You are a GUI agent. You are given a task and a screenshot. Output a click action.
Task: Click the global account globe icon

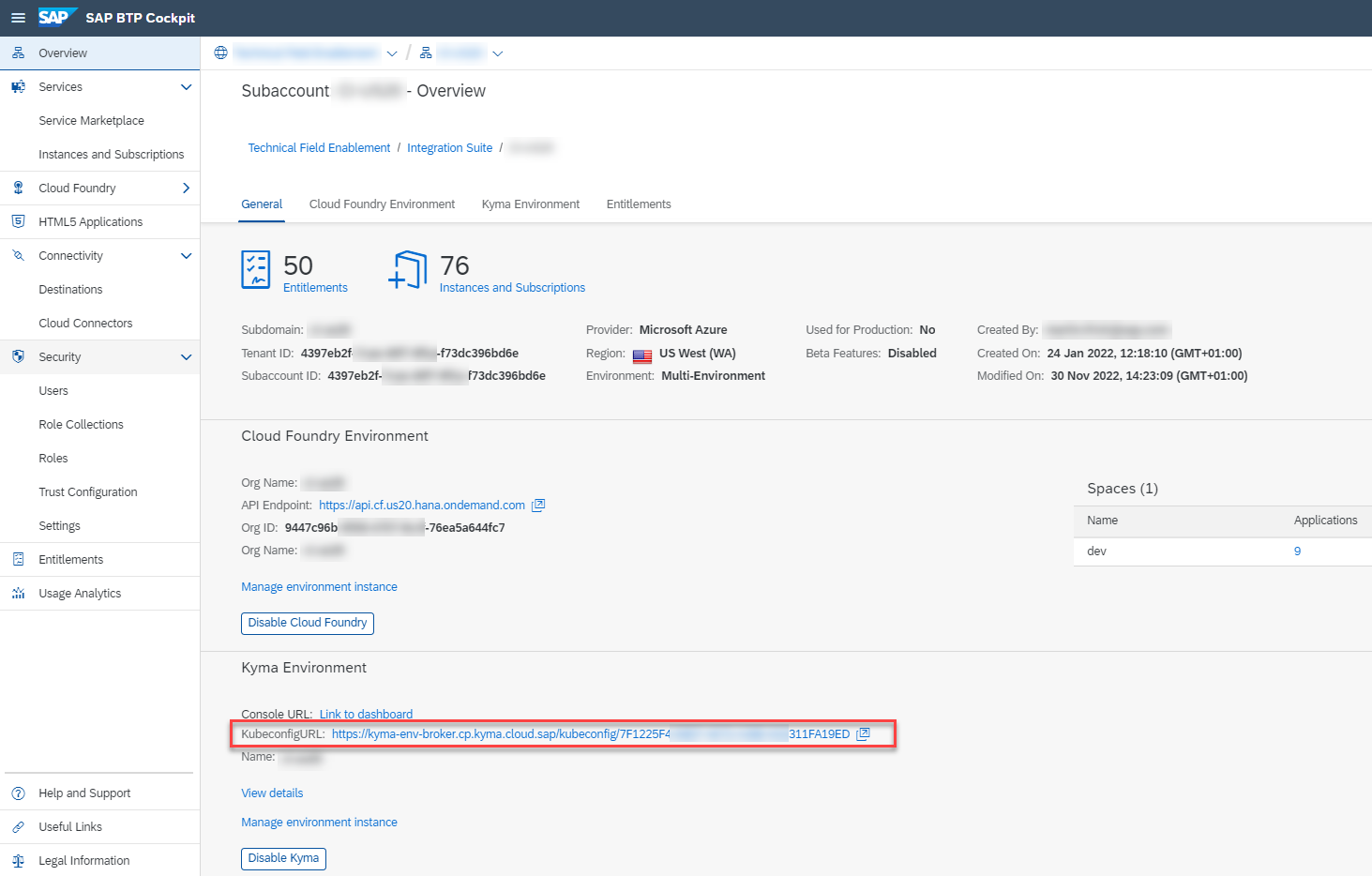(221, 53)
